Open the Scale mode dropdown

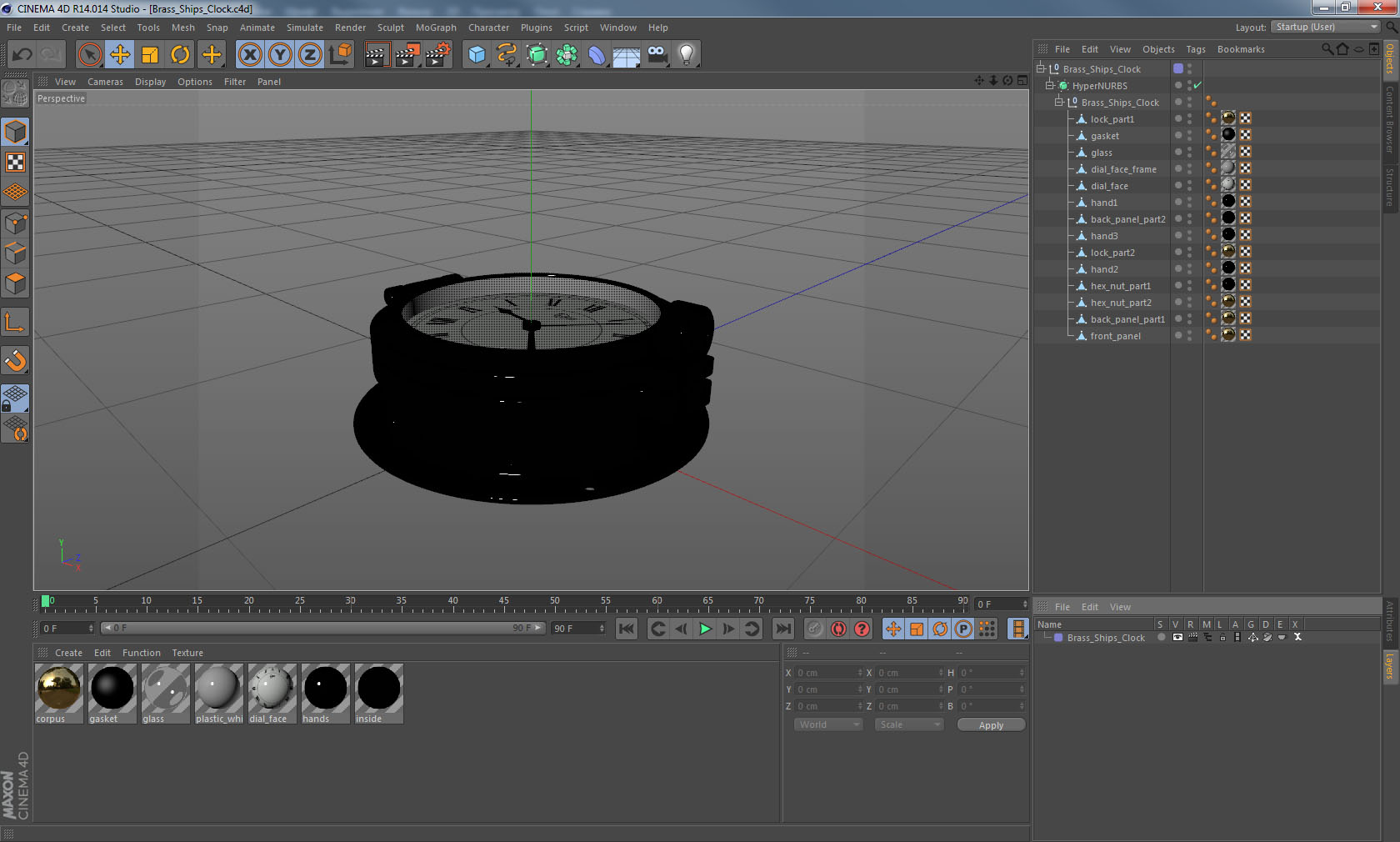pyautogui.click(x=909, y=724)
